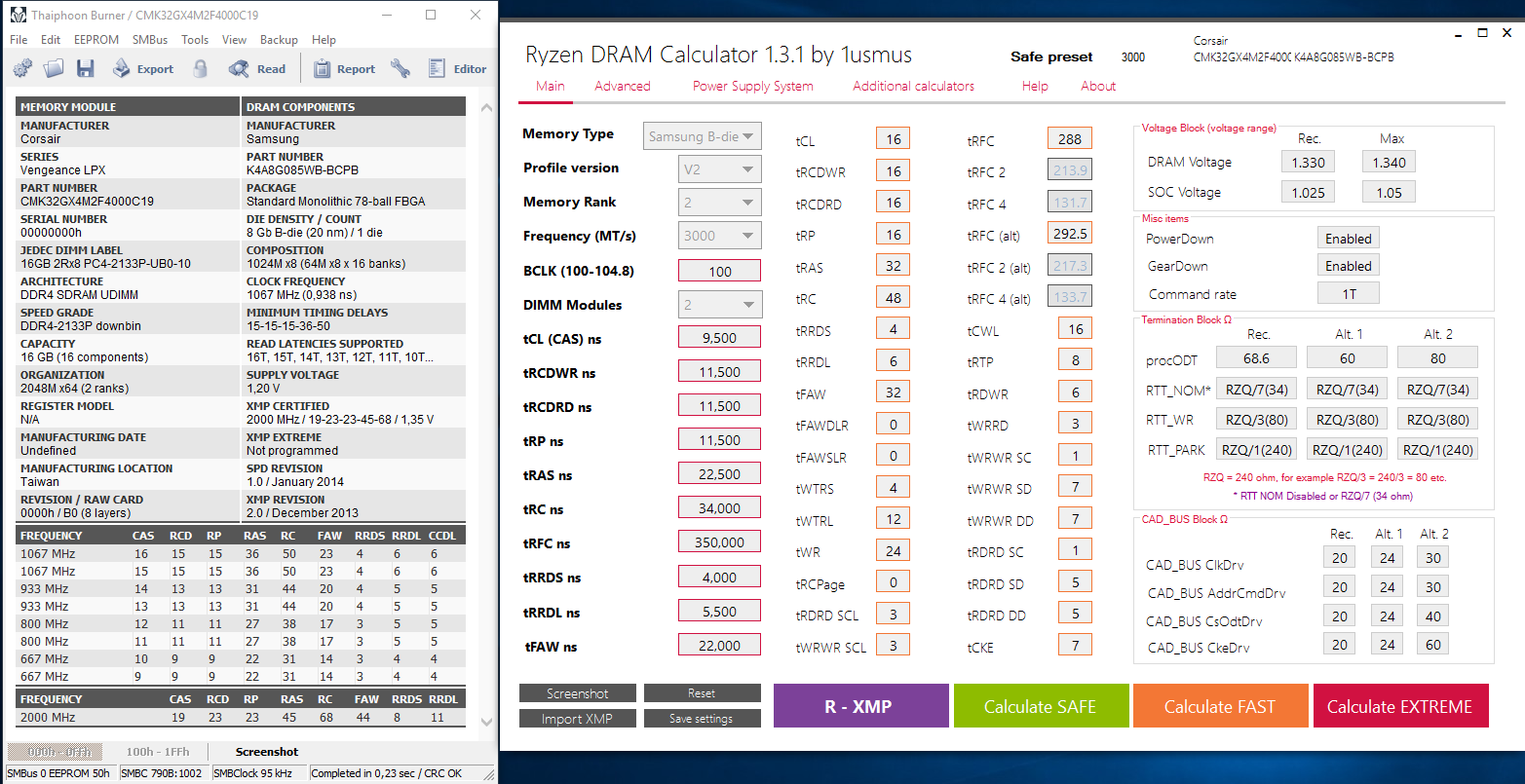Open the Tools menu

[x=195, y=40]
